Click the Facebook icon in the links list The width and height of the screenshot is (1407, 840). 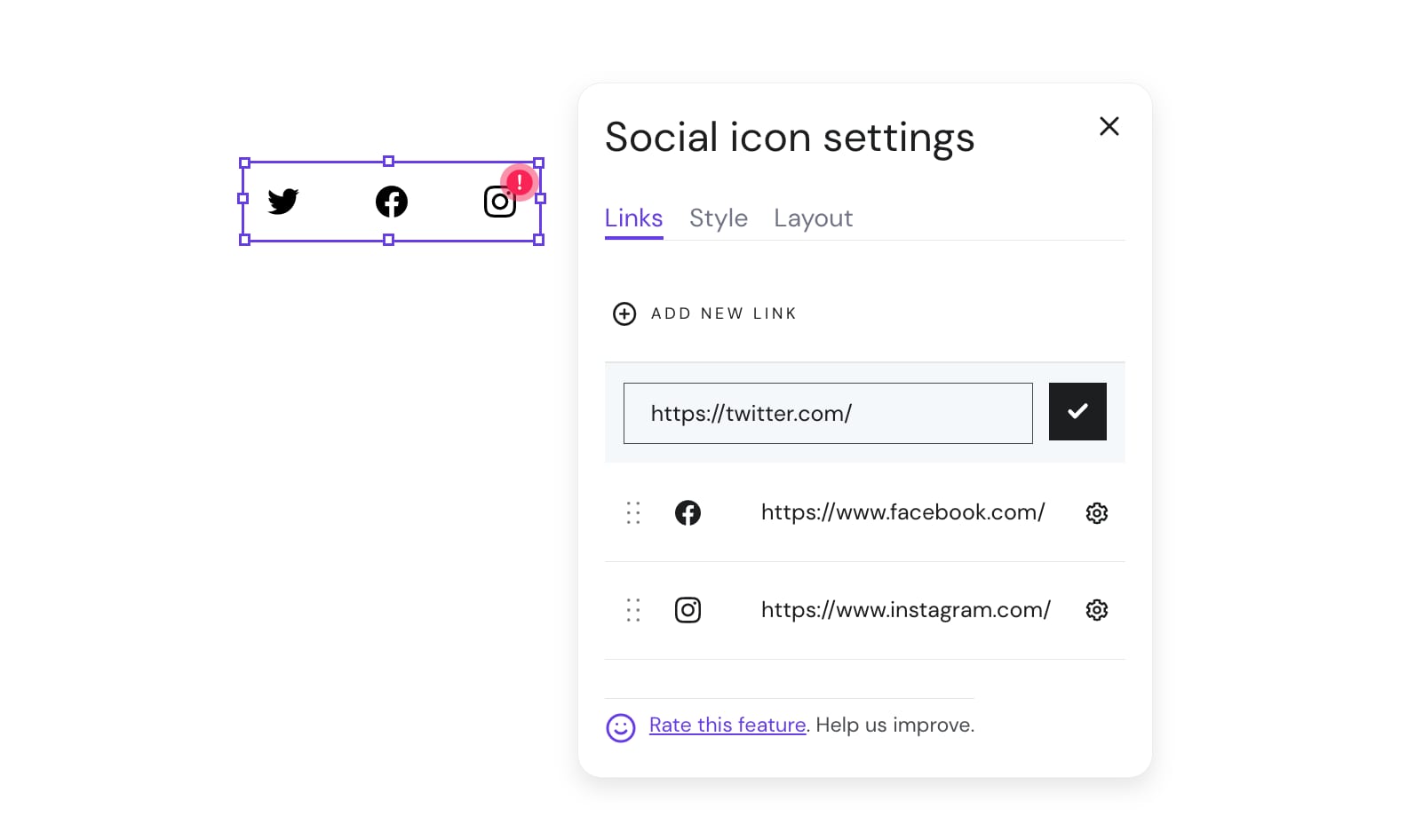point(688,512)
